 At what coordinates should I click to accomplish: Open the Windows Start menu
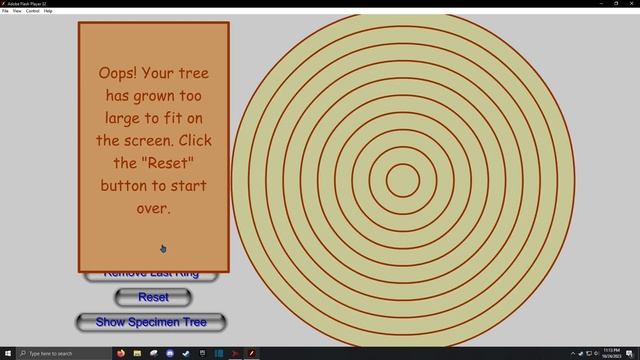coord(8,353)
